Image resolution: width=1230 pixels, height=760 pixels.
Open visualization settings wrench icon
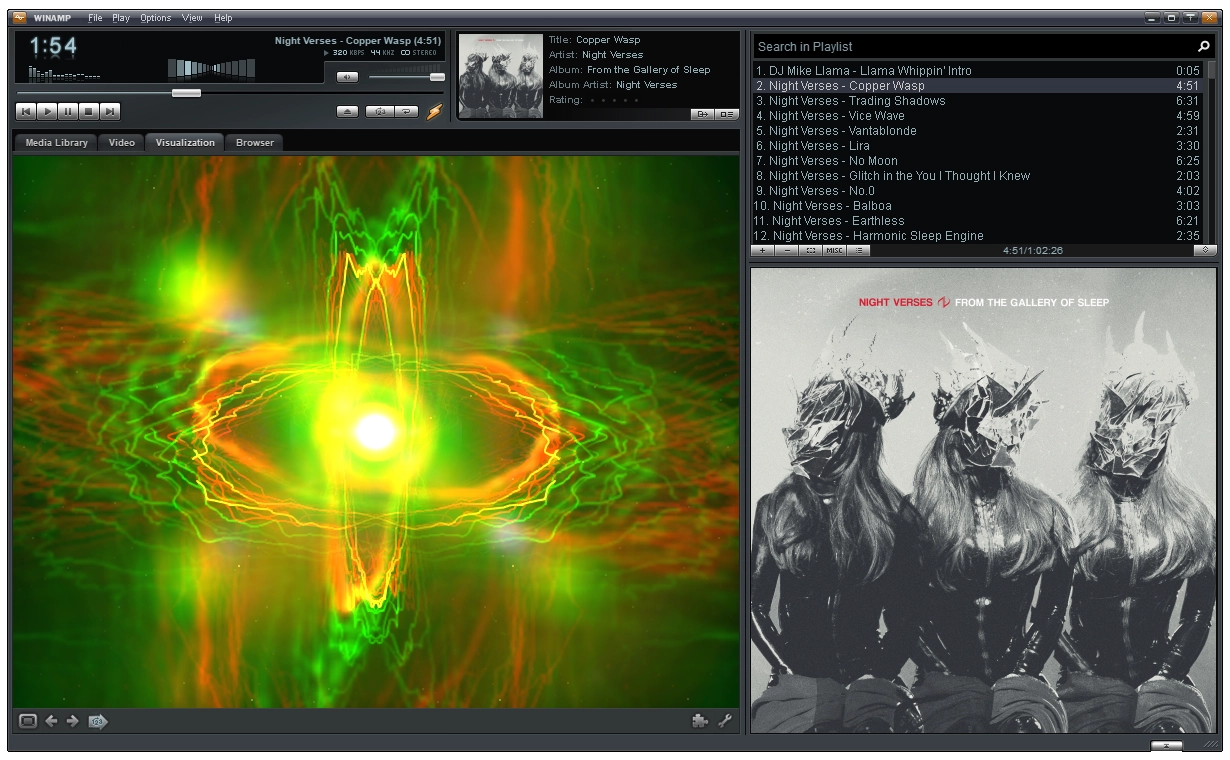725,720
